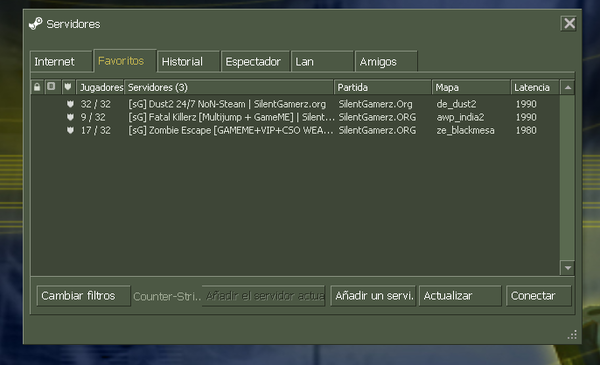The height and width of the screenshot is (365, 600).
Task: Refresh list with Actualizar button
Action: (460, 296)
